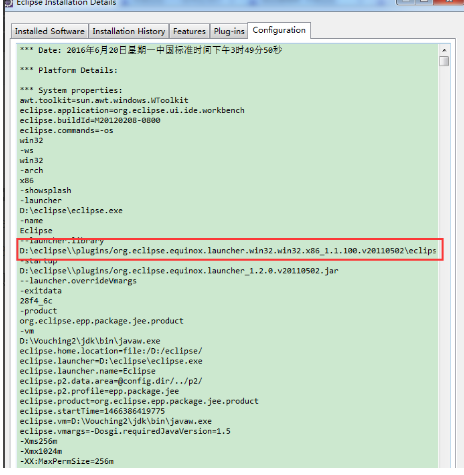Viewport: 464px width, 475px height.
Task: Click the 'x86' line
Action: 27,180
